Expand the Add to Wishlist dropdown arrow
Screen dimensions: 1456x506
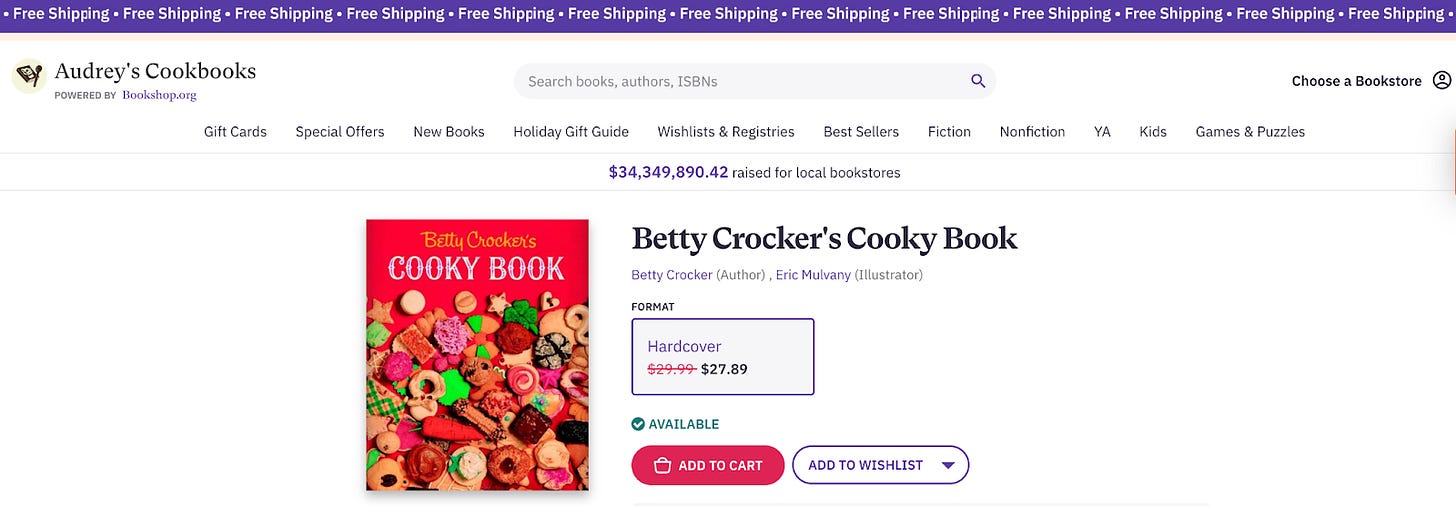(x=949, y=465)
